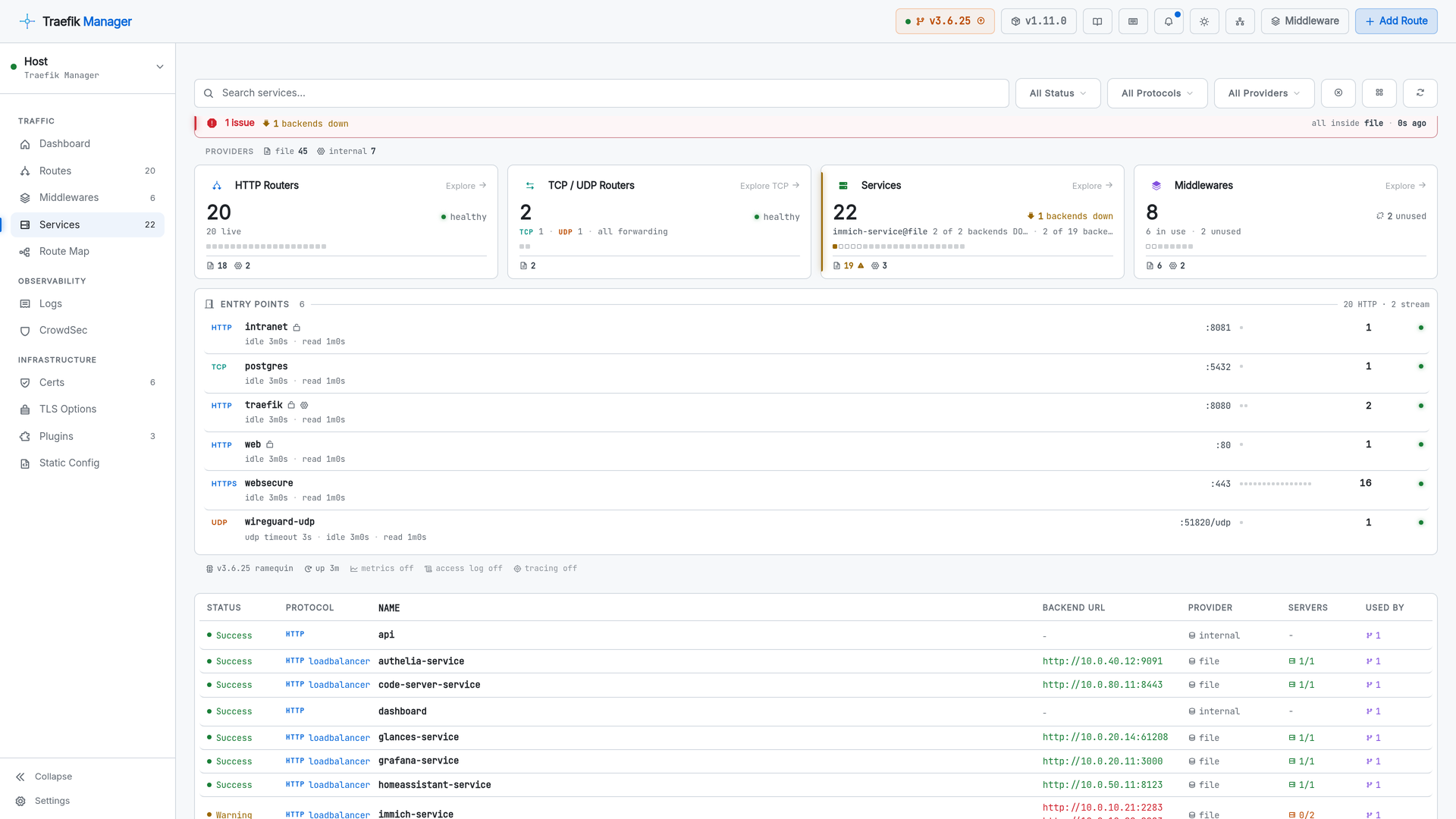This screenshot has height=819, width=1456.
Task: Click the Services backends health bar
Action: (x=899, y=246)
